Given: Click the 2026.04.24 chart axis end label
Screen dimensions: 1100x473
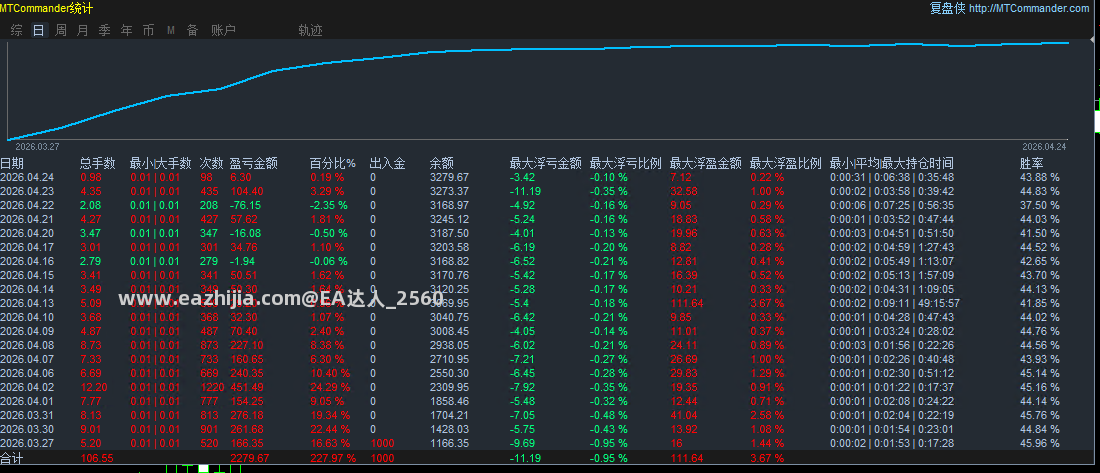Looking at the screenshot, I should pyautogui.click(x=1044, y=147).
